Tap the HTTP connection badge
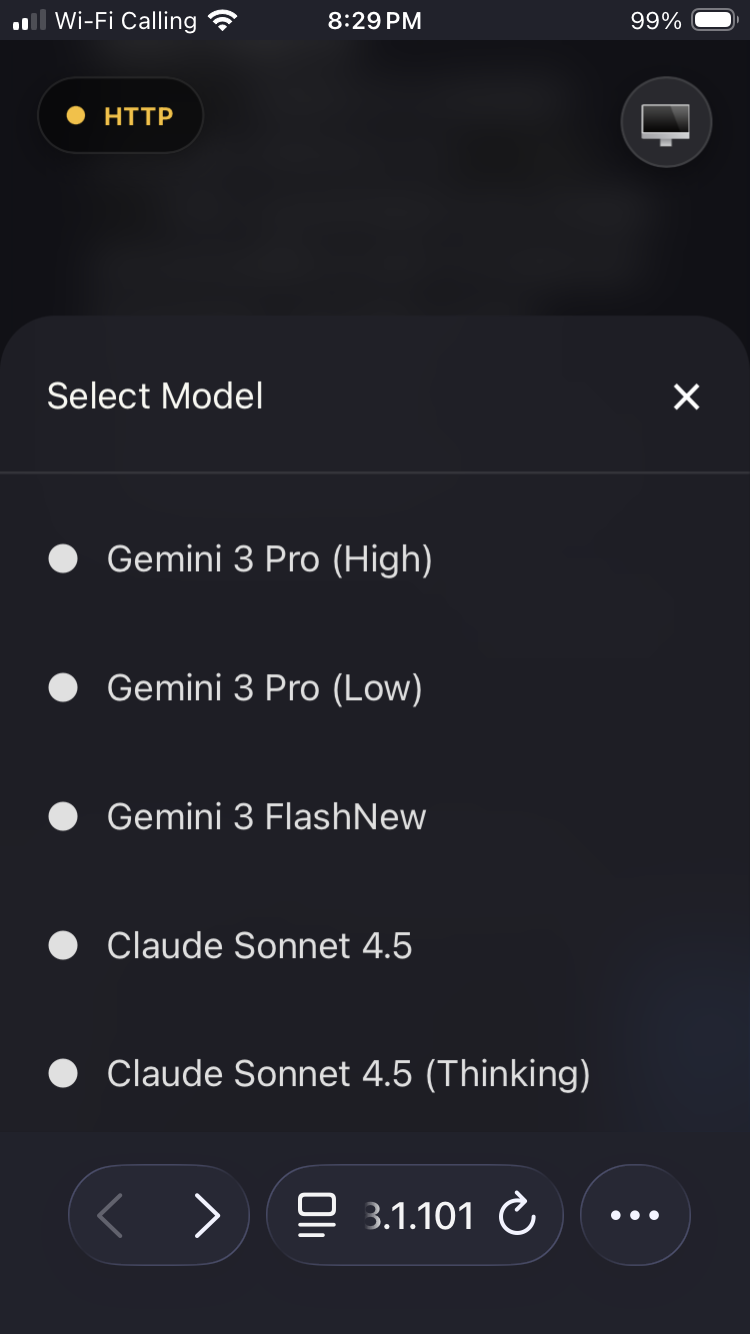Viewport: 750px width, 1334px height. (x=120, y=115)
